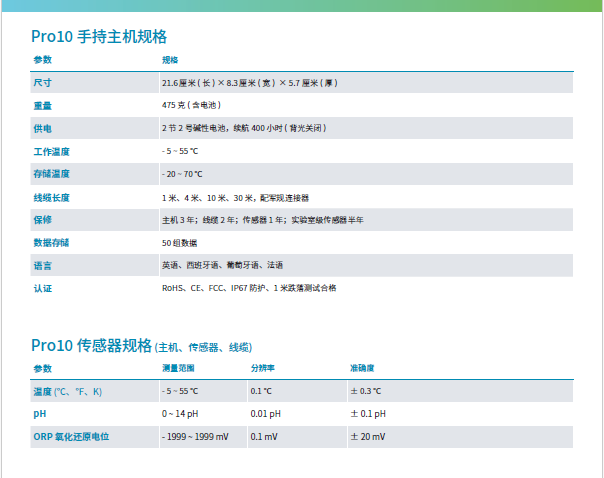
Task: Select the working temperature value '-5 ~ 55 ℃' in host specs
Action: click(x=180, y=151)
